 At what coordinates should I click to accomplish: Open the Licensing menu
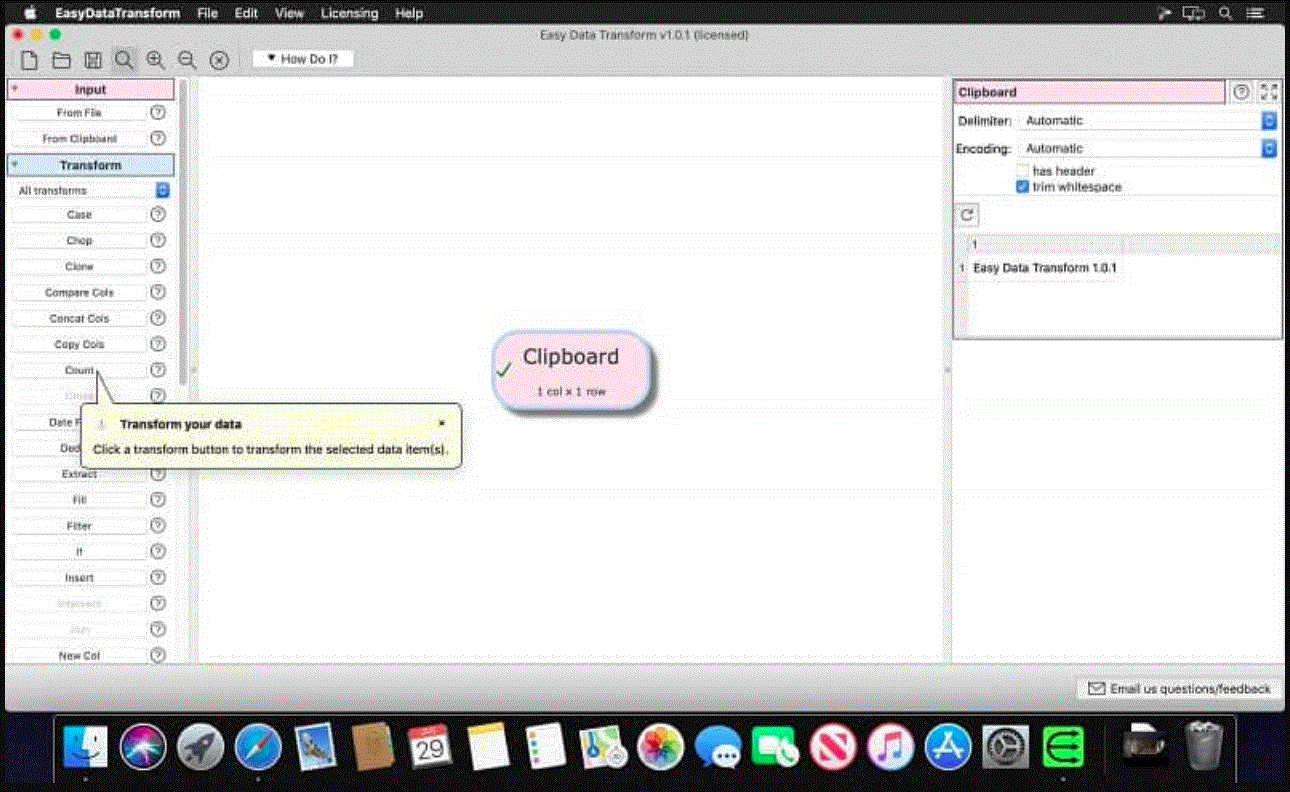pos(350,13)
